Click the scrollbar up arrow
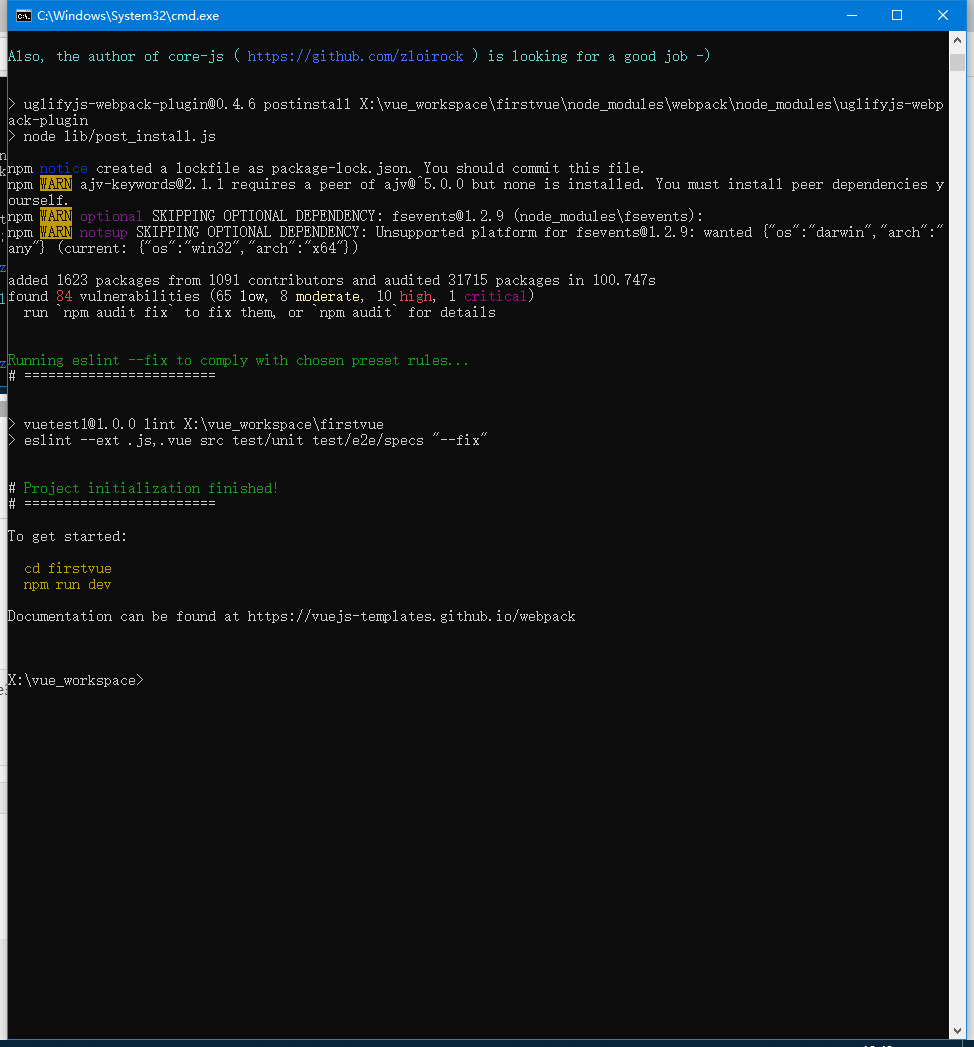The height and width of the screenshot is (1047, 974). click(x=957, y=40)
